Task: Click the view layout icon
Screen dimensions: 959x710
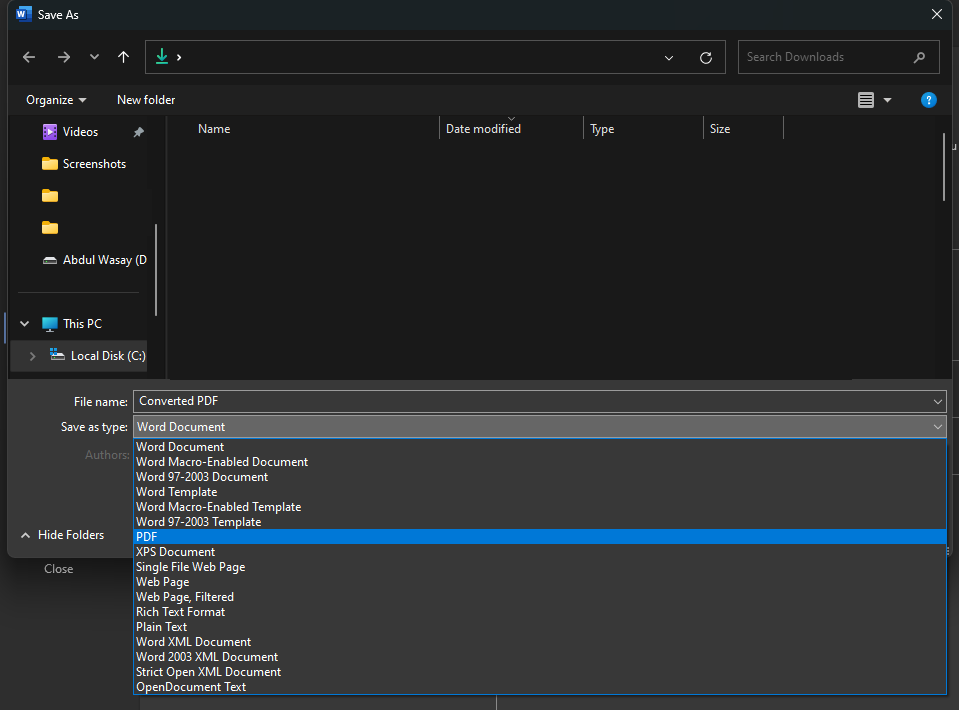Action: click(866, 100)
